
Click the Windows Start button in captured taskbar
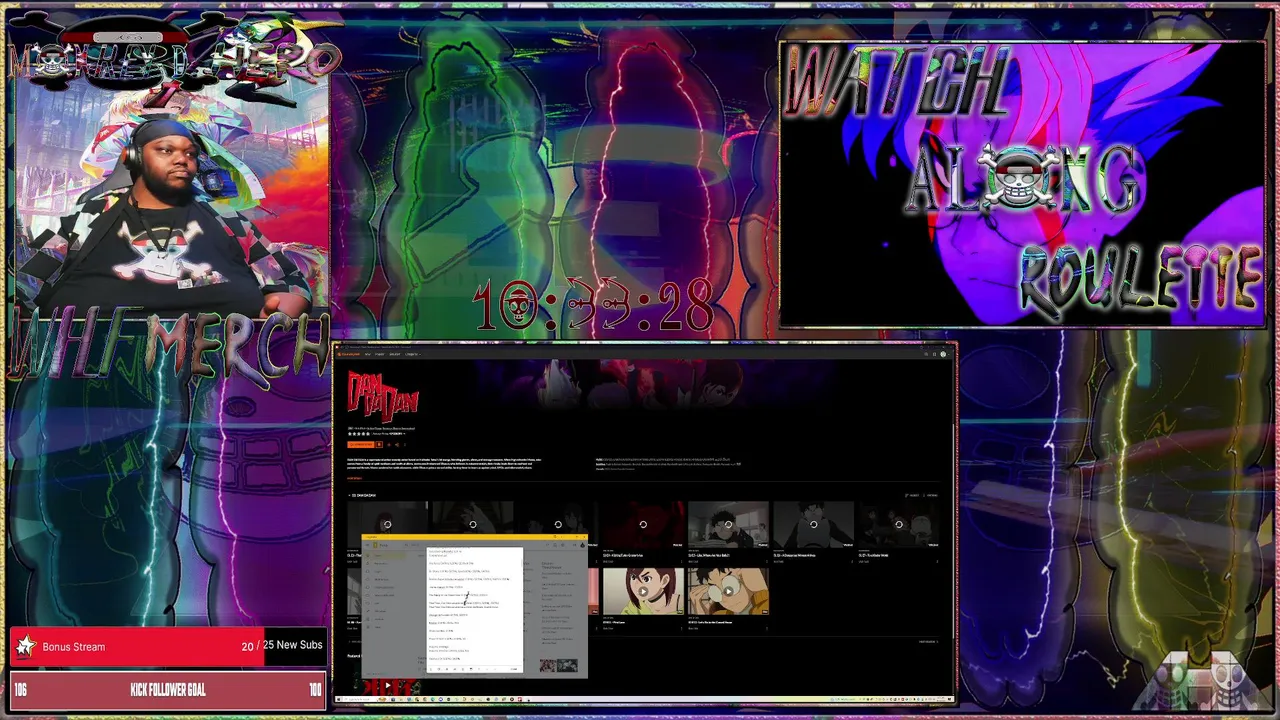pos(339,699)
